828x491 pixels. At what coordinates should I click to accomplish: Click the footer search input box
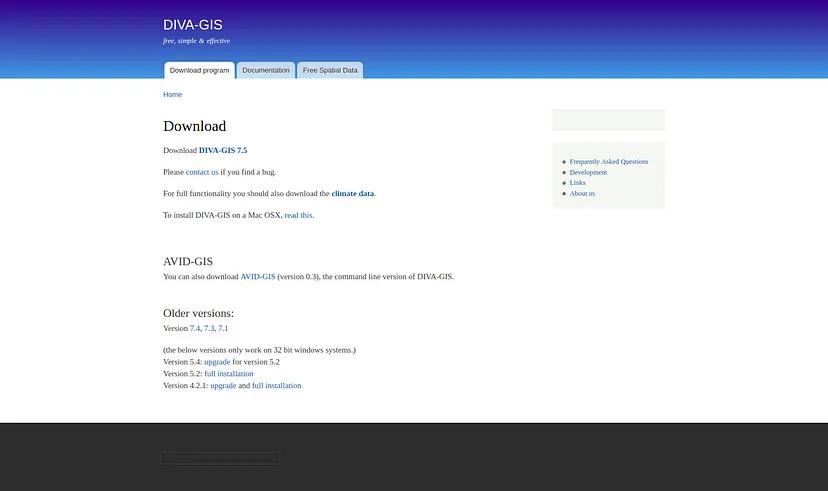click(220, 458)
